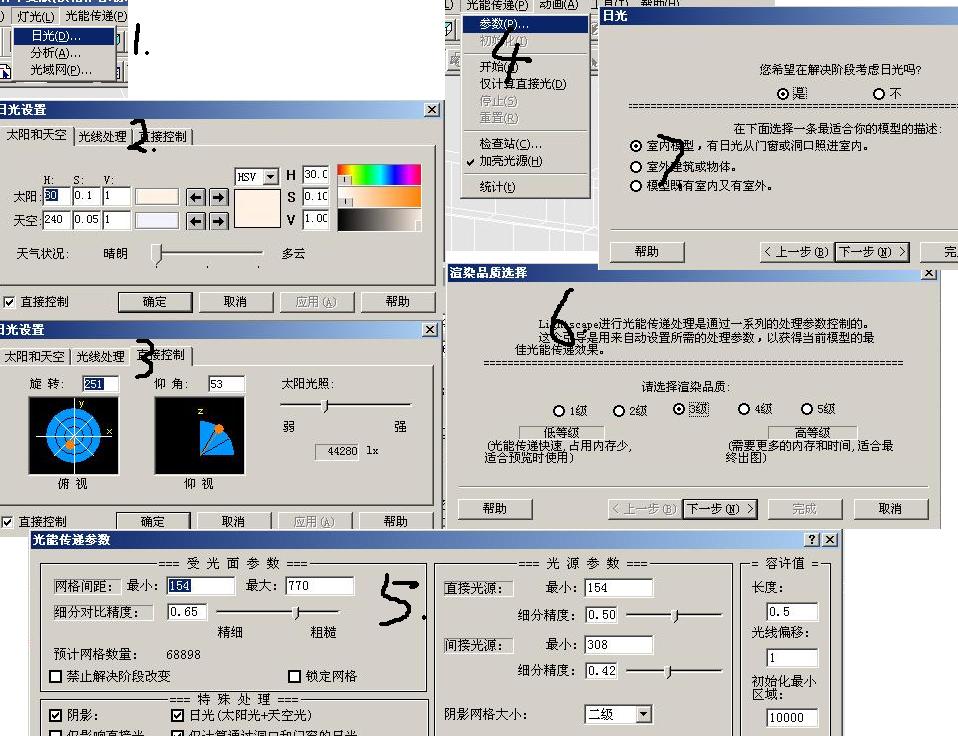Click 确定 in the 日光设置 dialog with 太阳光照
This screenshot has height=736, width=958.
[x=153, y=521]
